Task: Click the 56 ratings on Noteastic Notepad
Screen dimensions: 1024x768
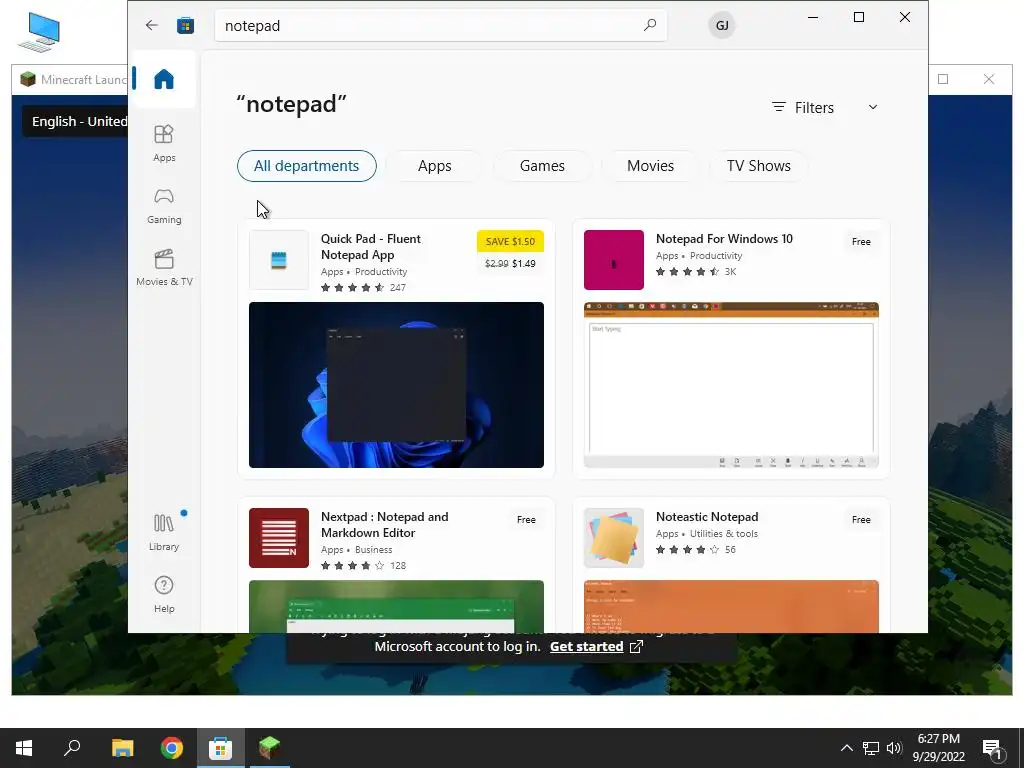Action: tap(730, 550)
